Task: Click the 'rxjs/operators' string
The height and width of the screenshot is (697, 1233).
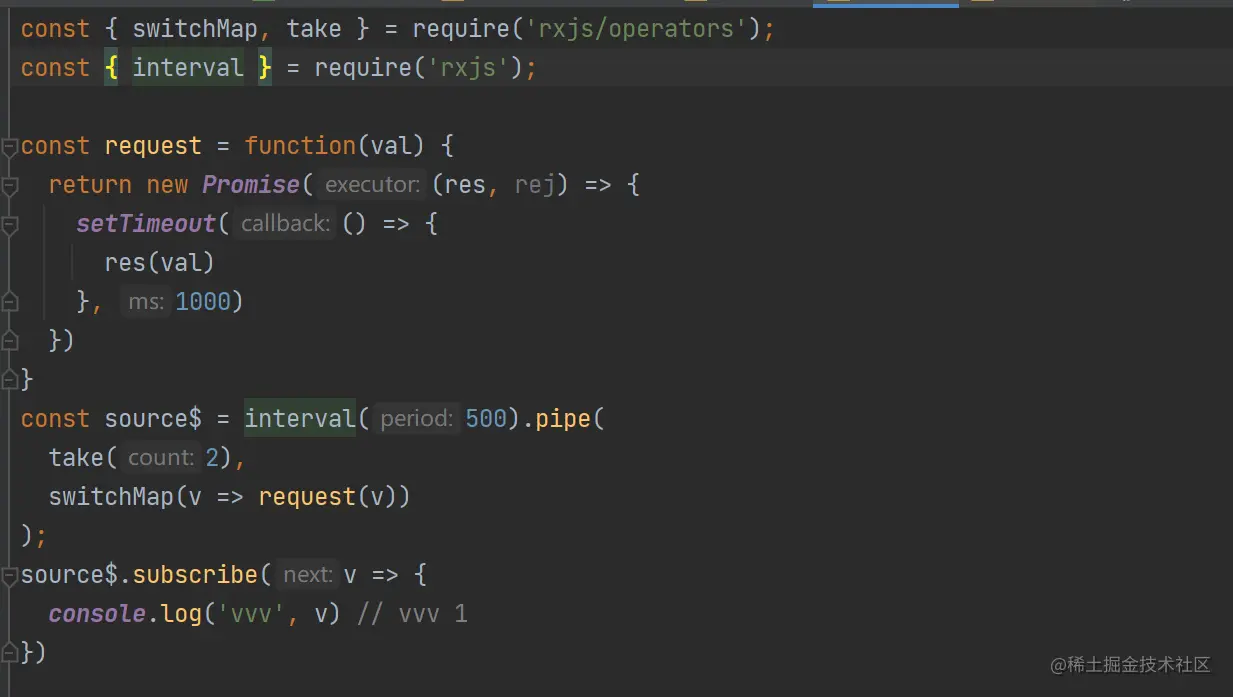Action: point(636,29)
